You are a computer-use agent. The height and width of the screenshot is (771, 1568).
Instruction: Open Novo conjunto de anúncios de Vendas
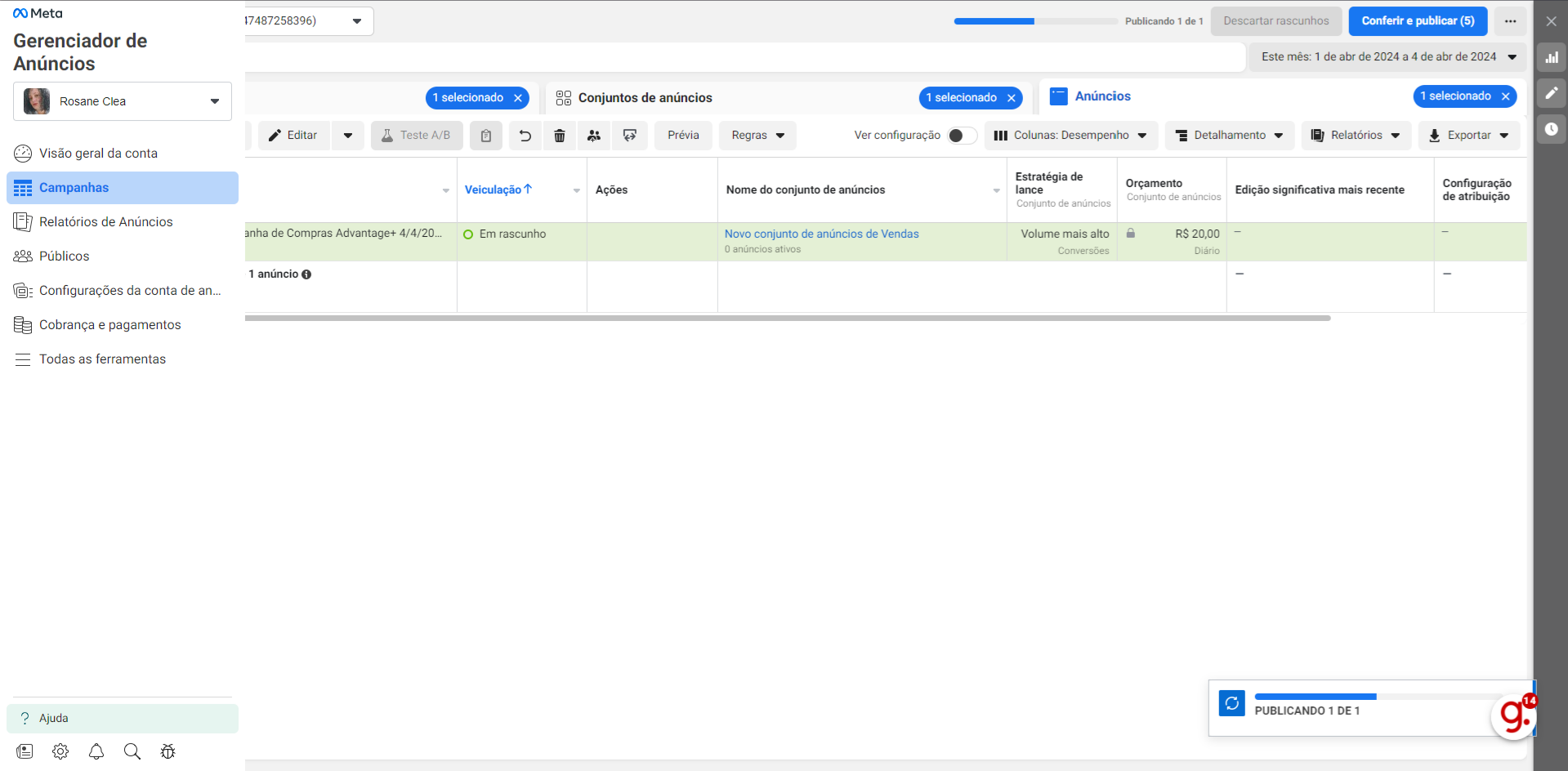[821, 234]
